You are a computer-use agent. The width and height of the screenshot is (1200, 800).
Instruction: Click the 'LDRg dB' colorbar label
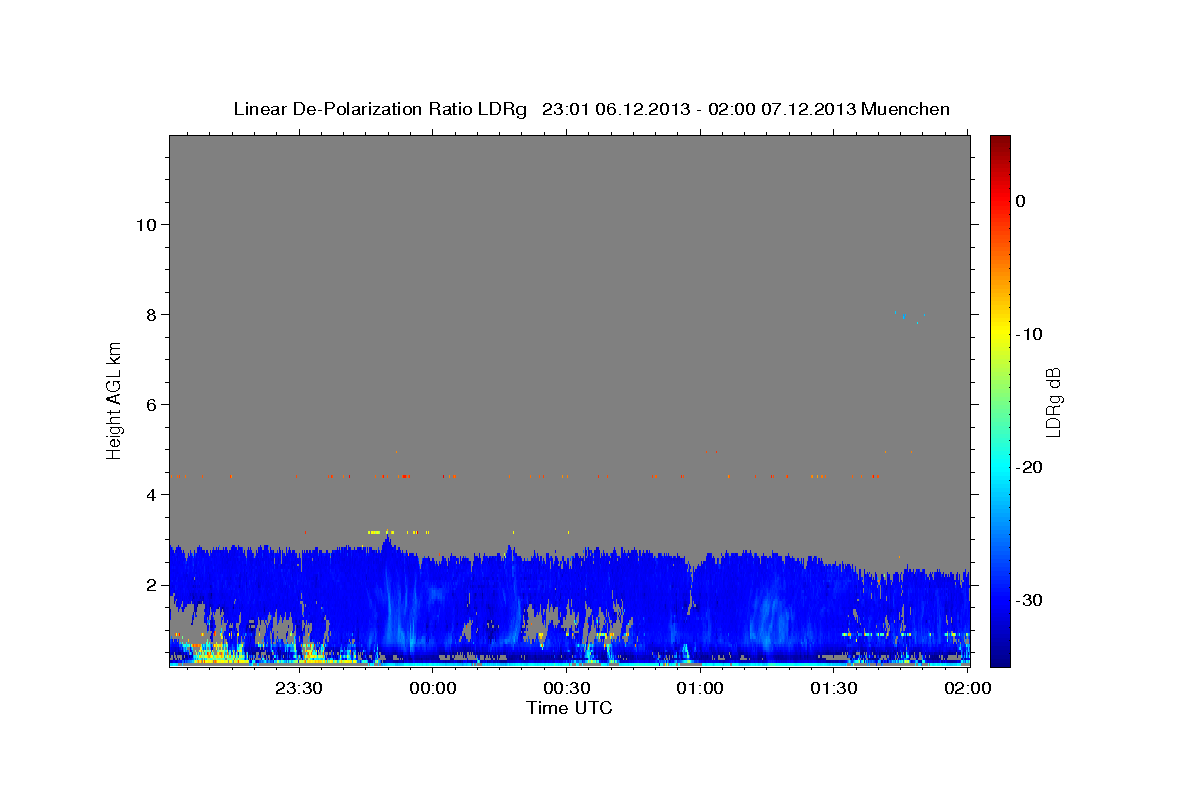(1052, 401)
